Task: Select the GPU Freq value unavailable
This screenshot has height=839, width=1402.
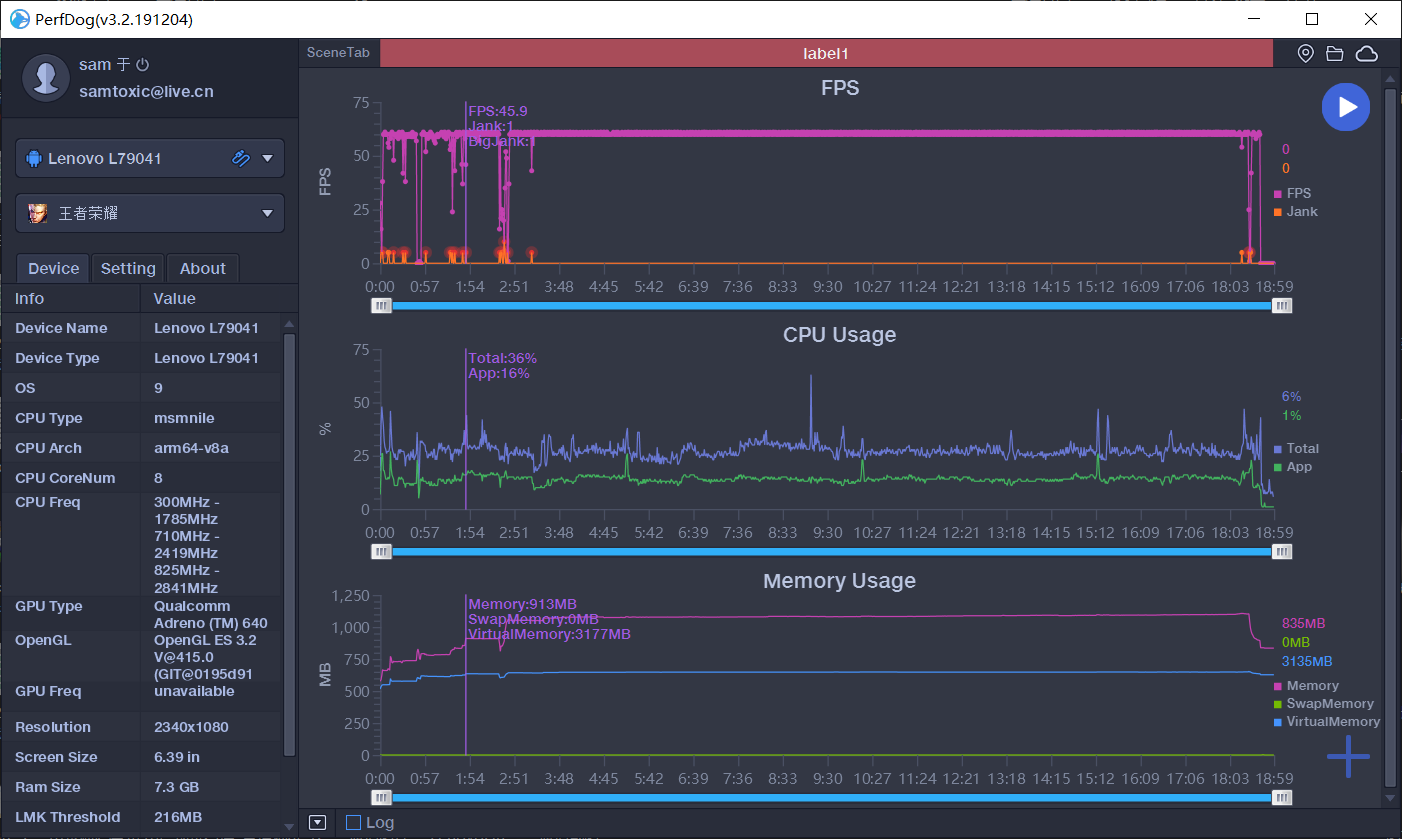Action: (194, 691)
